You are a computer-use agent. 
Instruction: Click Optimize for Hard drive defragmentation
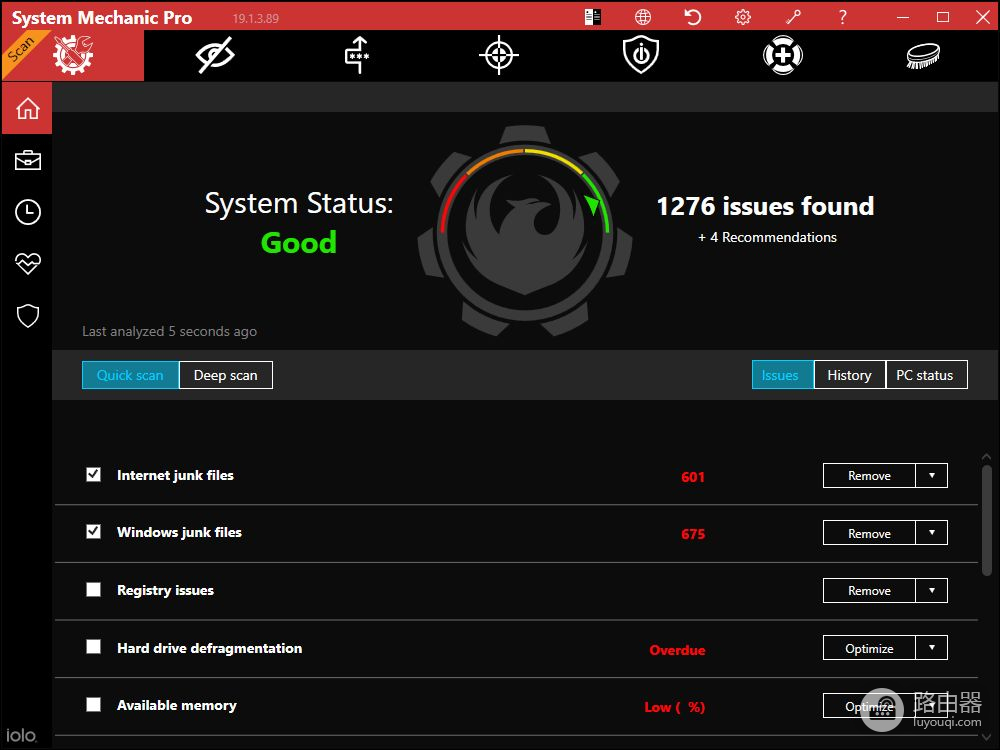(x=869, y=648)
